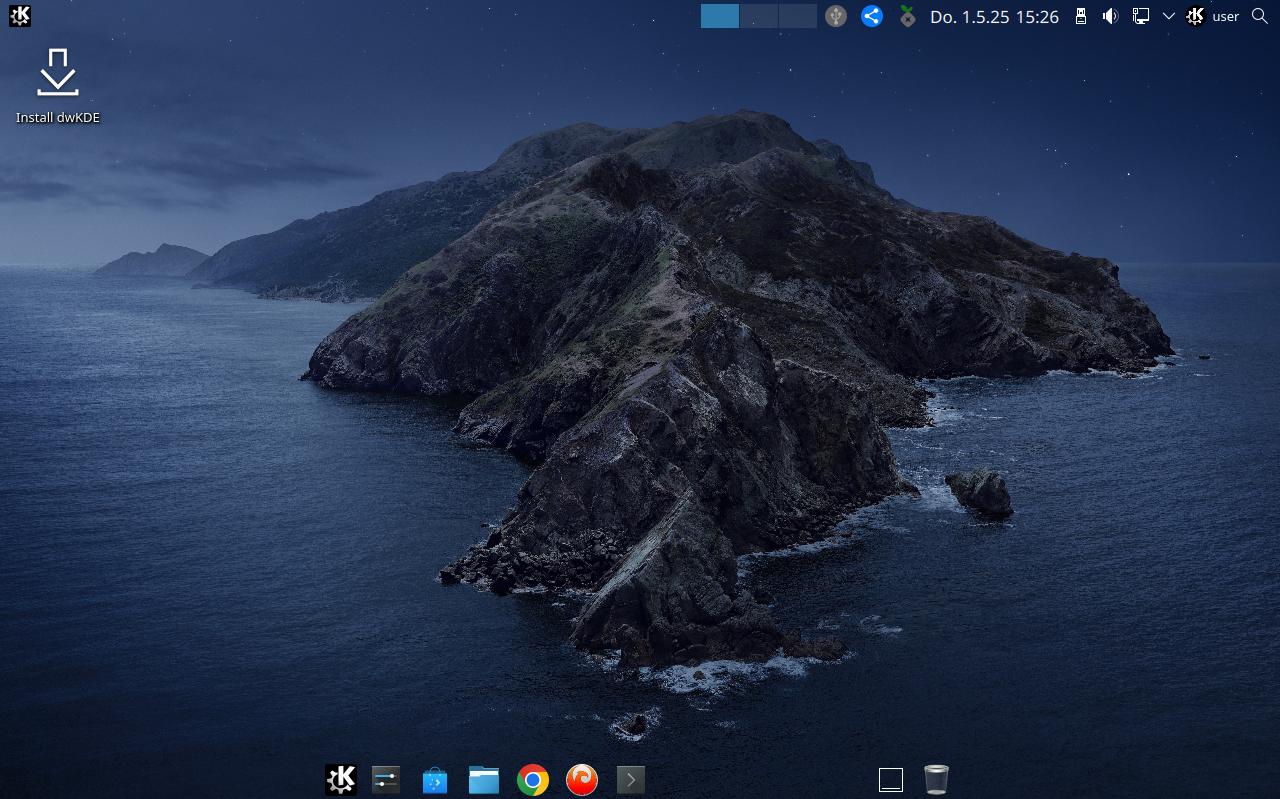
Task: Switch to the third virtual desktop in pager
Action: (x=797, y=16)
